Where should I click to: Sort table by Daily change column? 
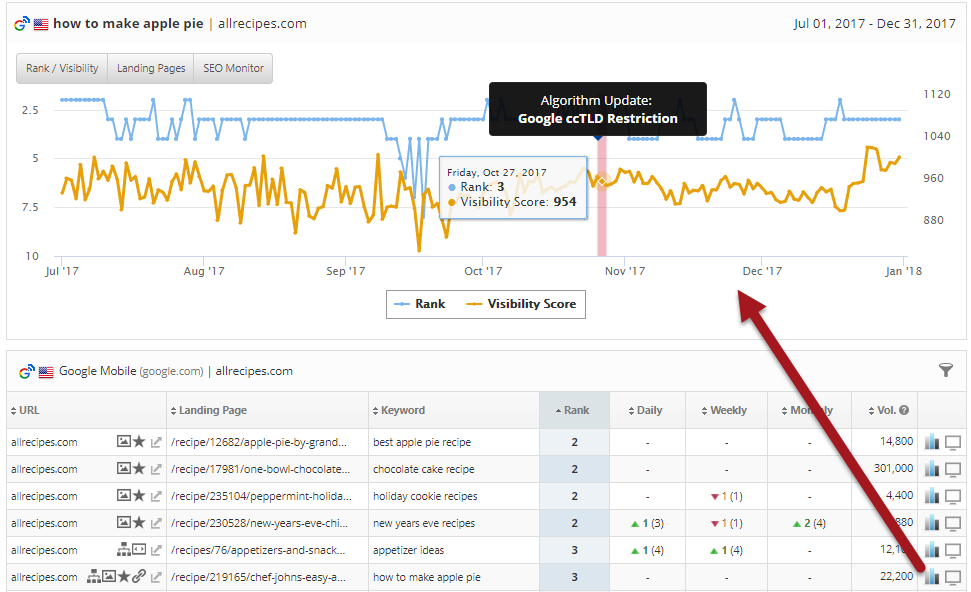648,410
